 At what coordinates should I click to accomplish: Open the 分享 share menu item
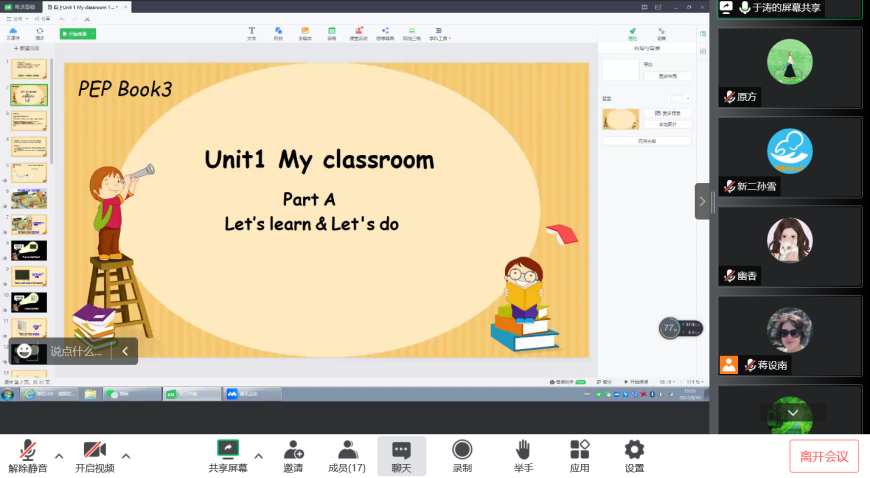click(43, 19)
